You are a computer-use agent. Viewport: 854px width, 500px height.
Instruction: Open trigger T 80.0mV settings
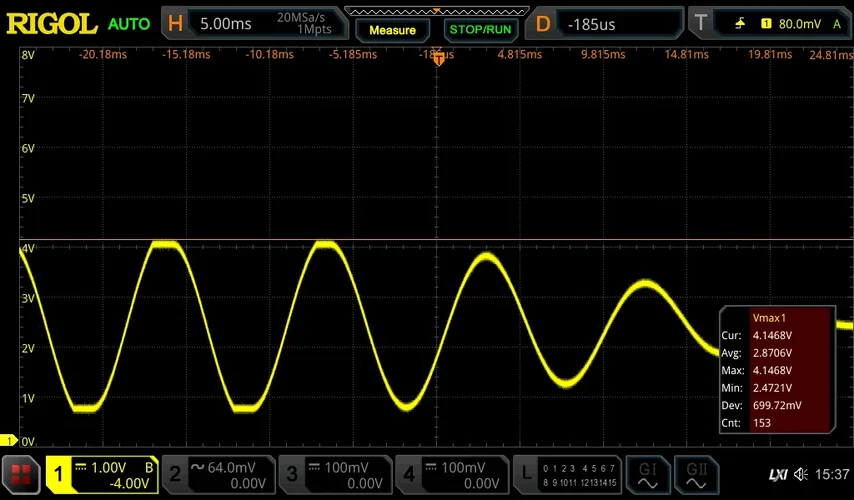(770, 24)
